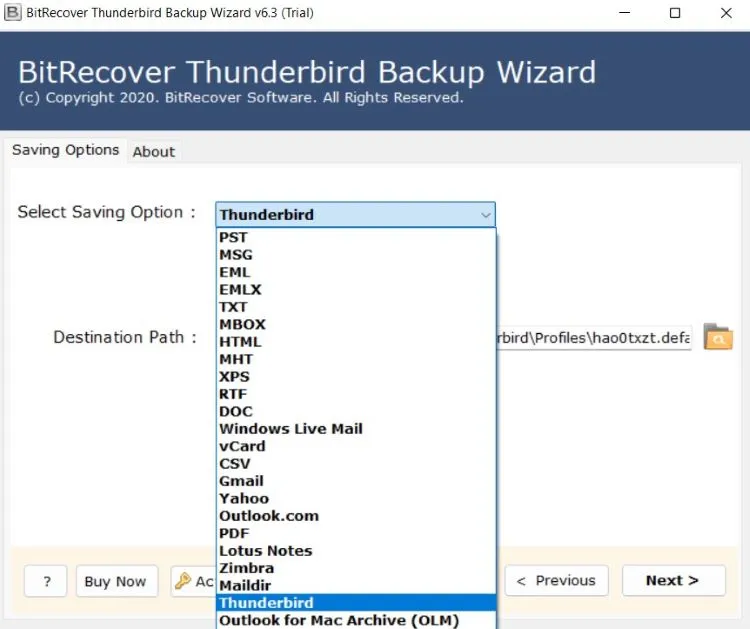Close the Backup Wizard window
The width and height of the screenshot is (750, 629).
click(x=726, y=13)
